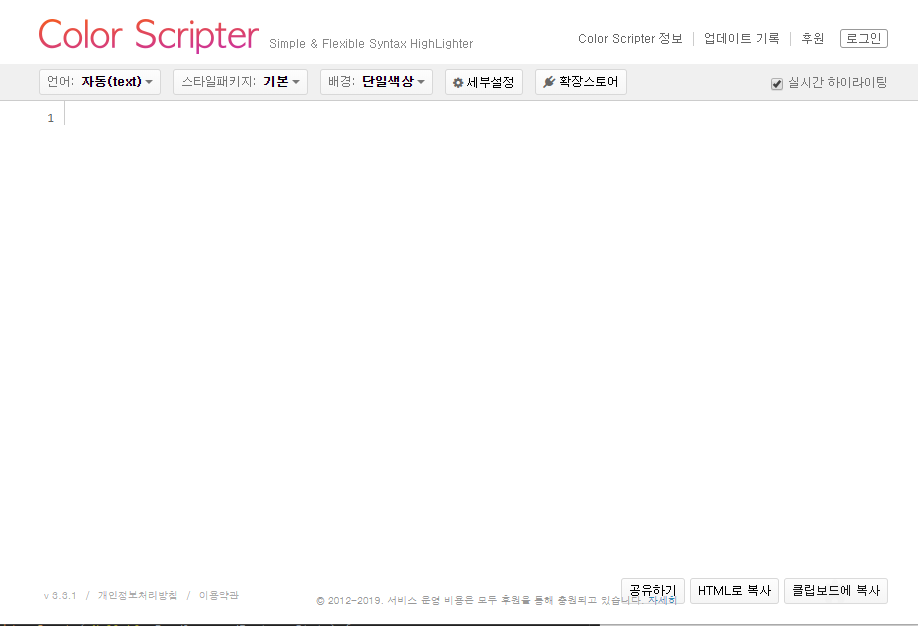Open the 확장스토어 plugin store
This screenshot has width=918, height=626.
pos(581,82)
